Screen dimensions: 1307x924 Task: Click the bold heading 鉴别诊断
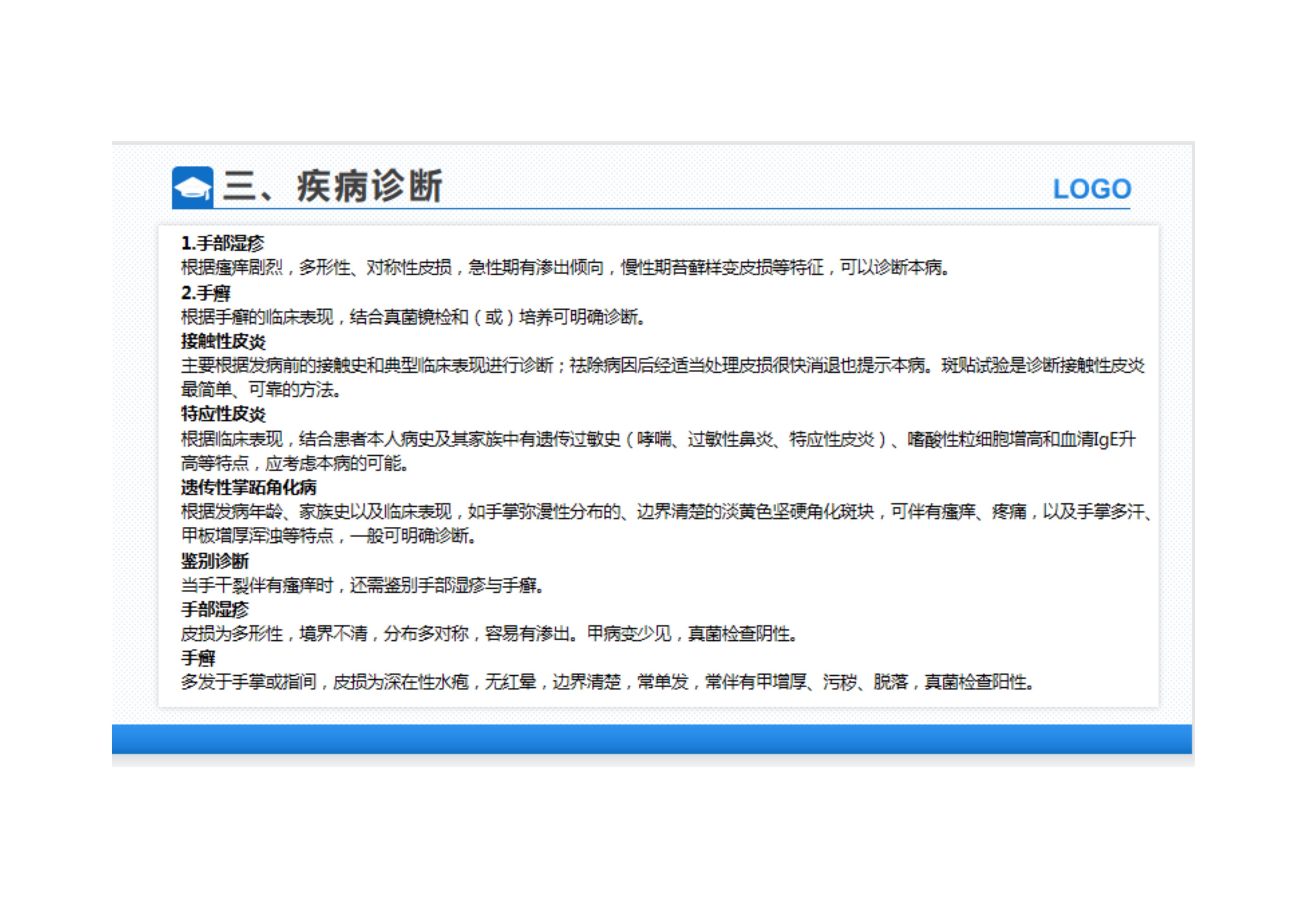pyautogui.click(x=215, y=561)
